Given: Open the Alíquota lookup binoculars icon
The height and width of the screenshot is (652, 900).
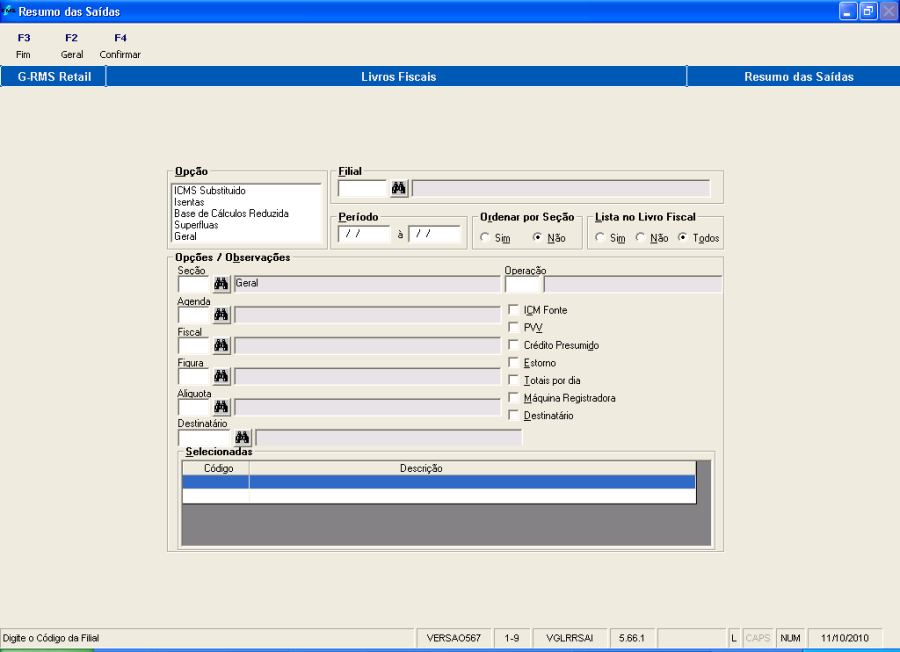Looking at the screenshot, I should point(221,407).
